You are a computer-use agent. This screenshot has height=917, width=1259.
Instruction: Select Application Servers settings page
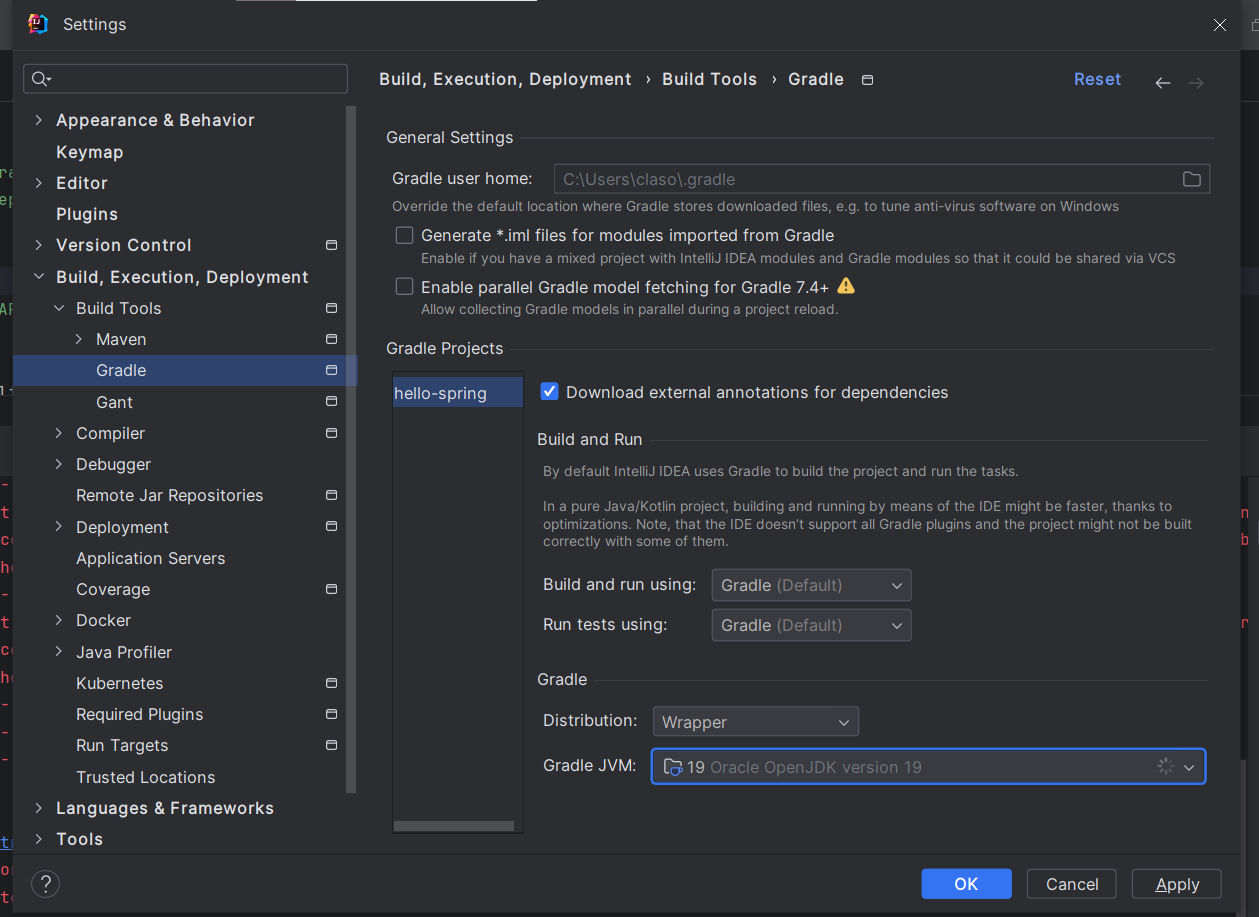(151, 558)
